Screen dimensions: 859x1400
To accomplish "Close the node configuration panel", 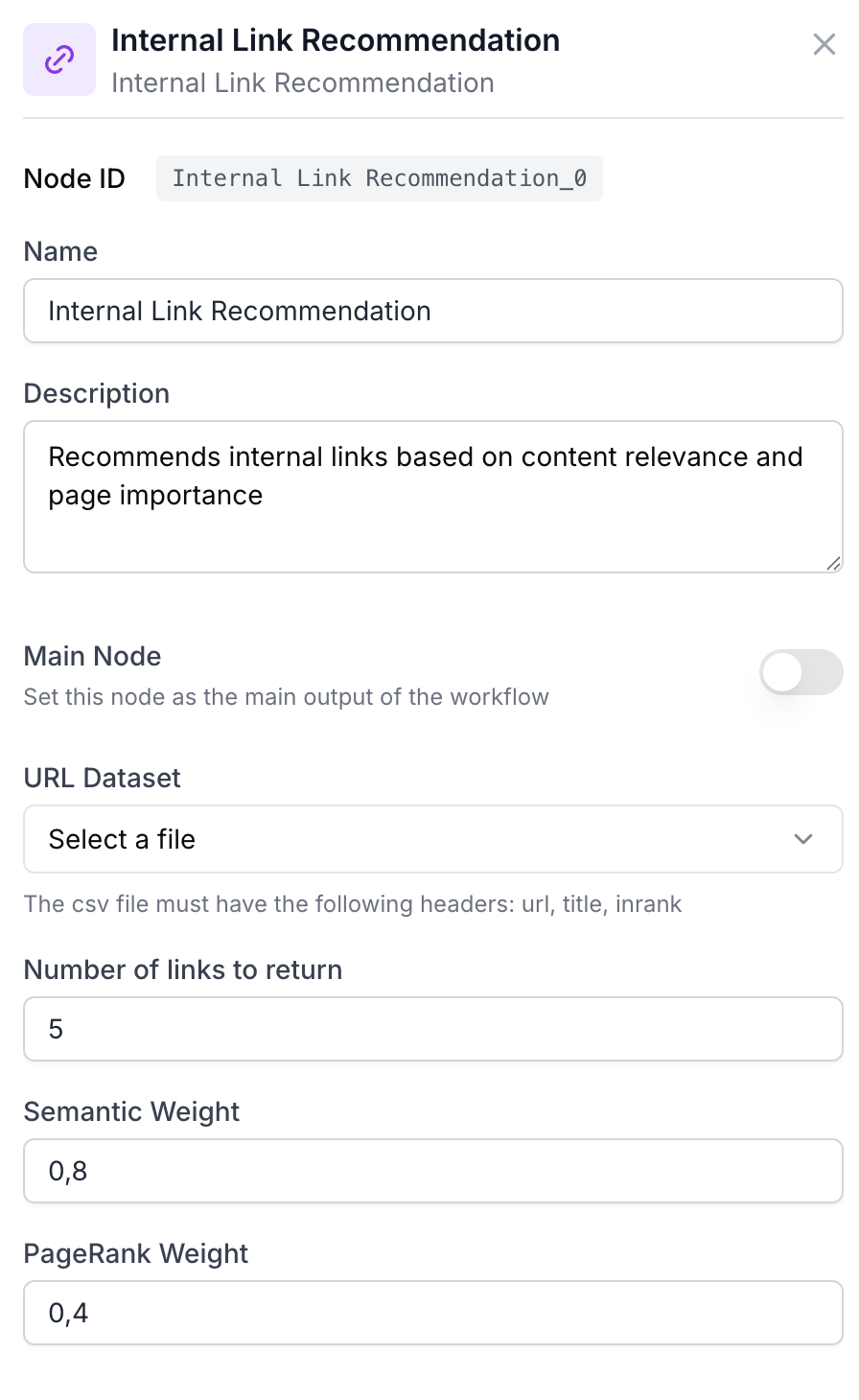I will tap(824, 44).
